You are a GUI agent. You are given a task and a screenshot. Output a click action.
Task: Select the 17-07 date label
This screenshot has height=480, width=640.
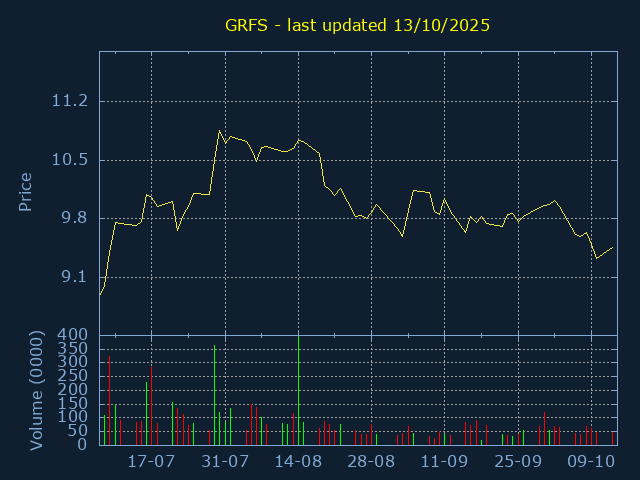(152, 462)
